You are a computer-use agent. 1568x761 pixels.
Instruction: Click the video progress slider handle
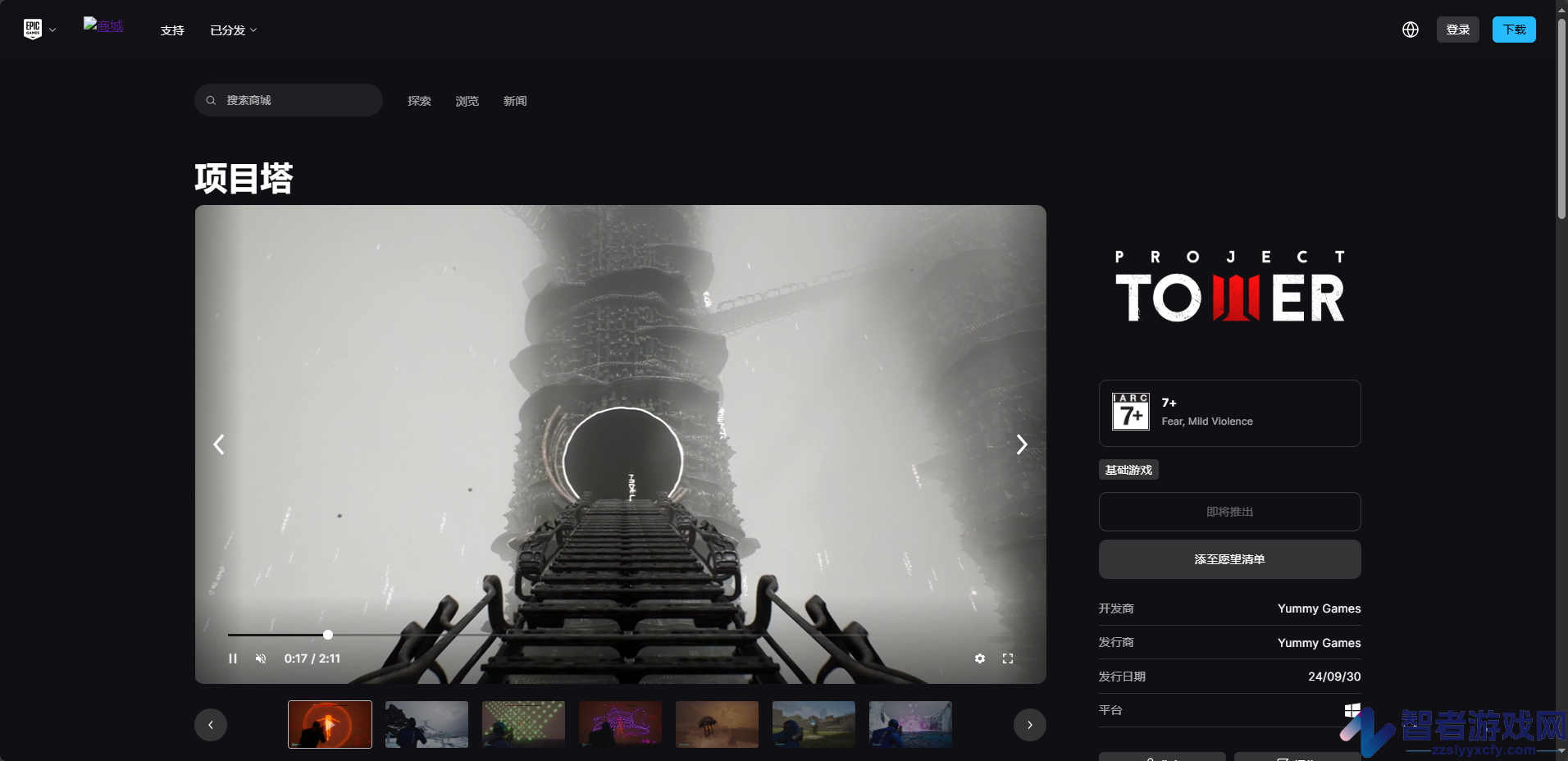point(328,635)
